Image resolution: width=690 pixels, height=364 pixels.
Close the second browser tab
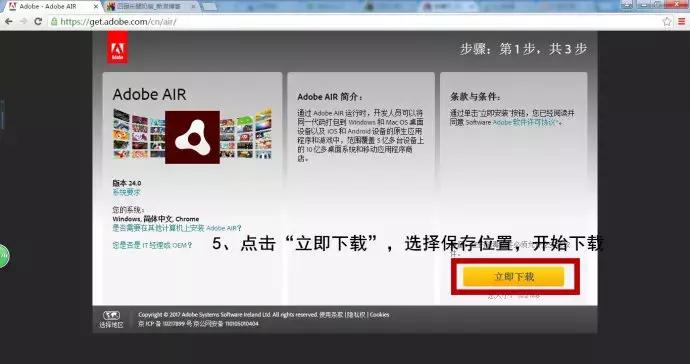pos(193,7)
